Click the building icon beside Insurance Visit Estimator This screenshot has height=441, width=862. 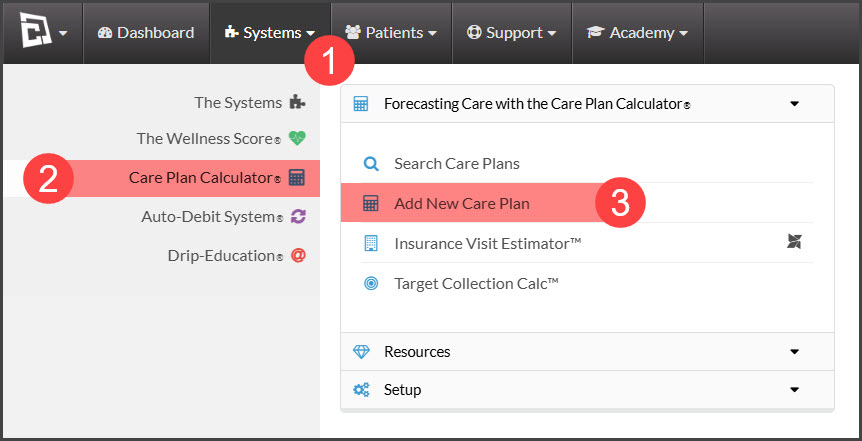tap(372, 243)
